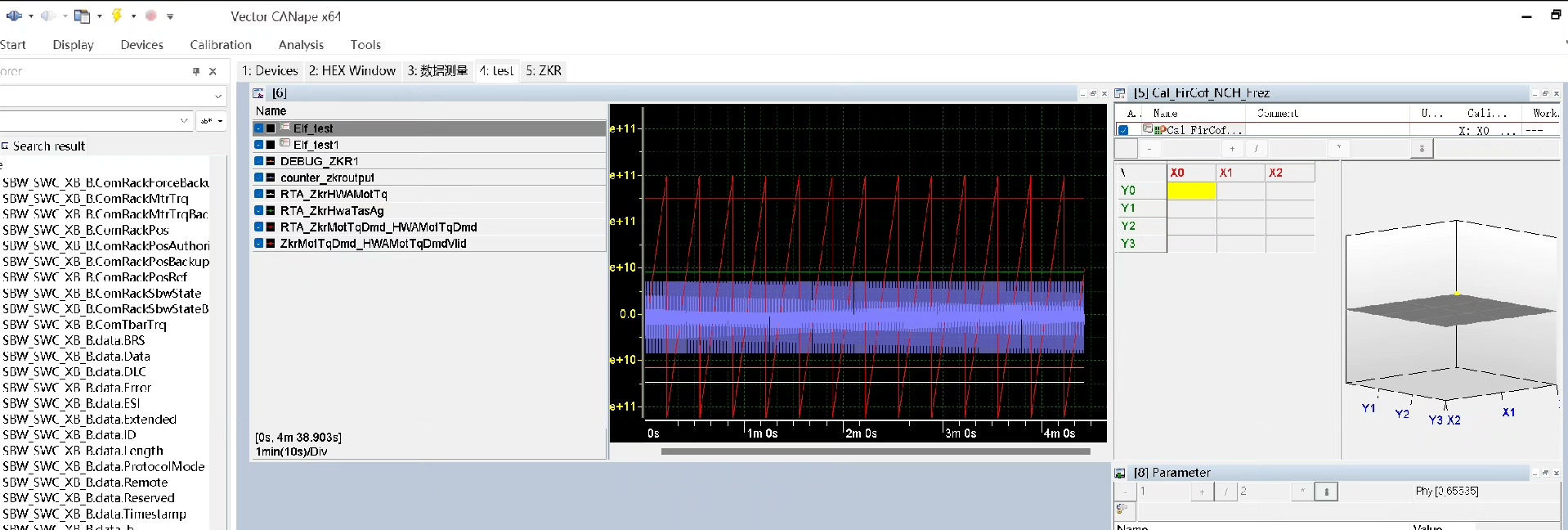Select SBW_SWC_XB_B.ComTbarTrq in search results
Image resolution: width=1568 pixels, height=530 pixels.
[85, 325]
